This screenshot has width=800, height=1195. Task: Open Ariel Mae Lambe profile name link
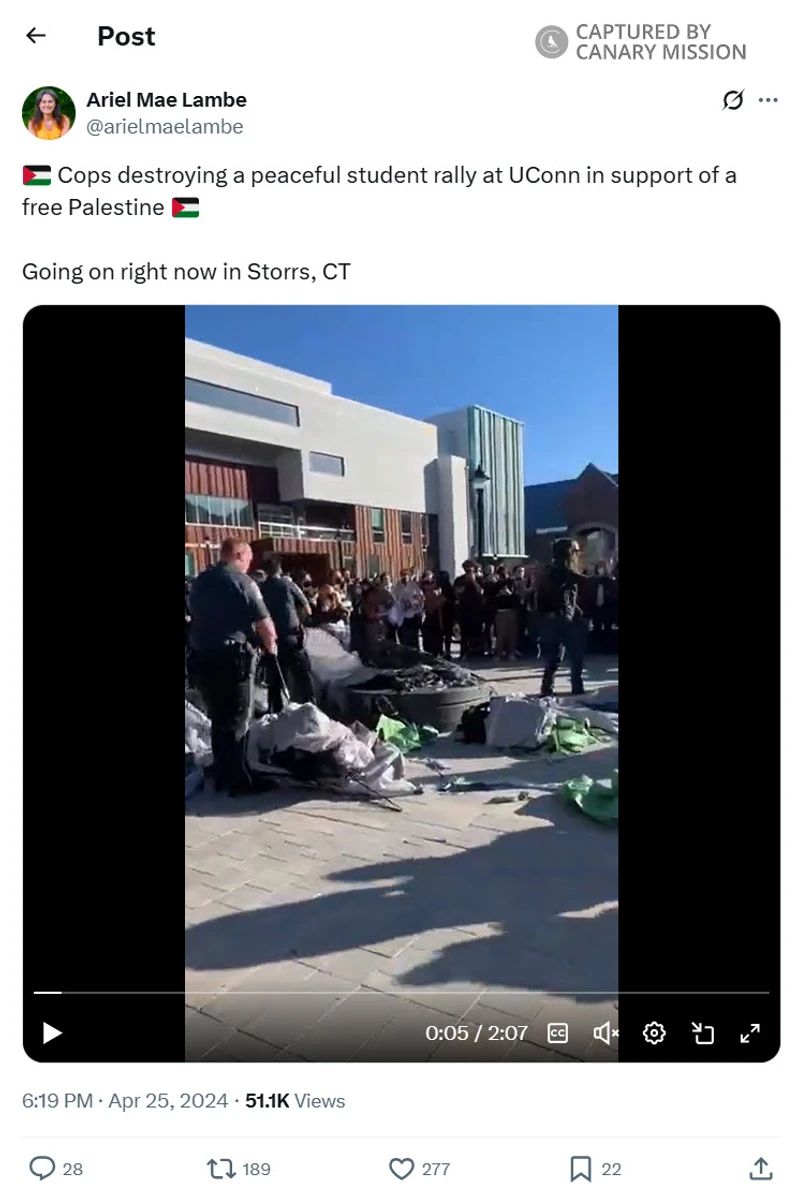click(166, 100)
